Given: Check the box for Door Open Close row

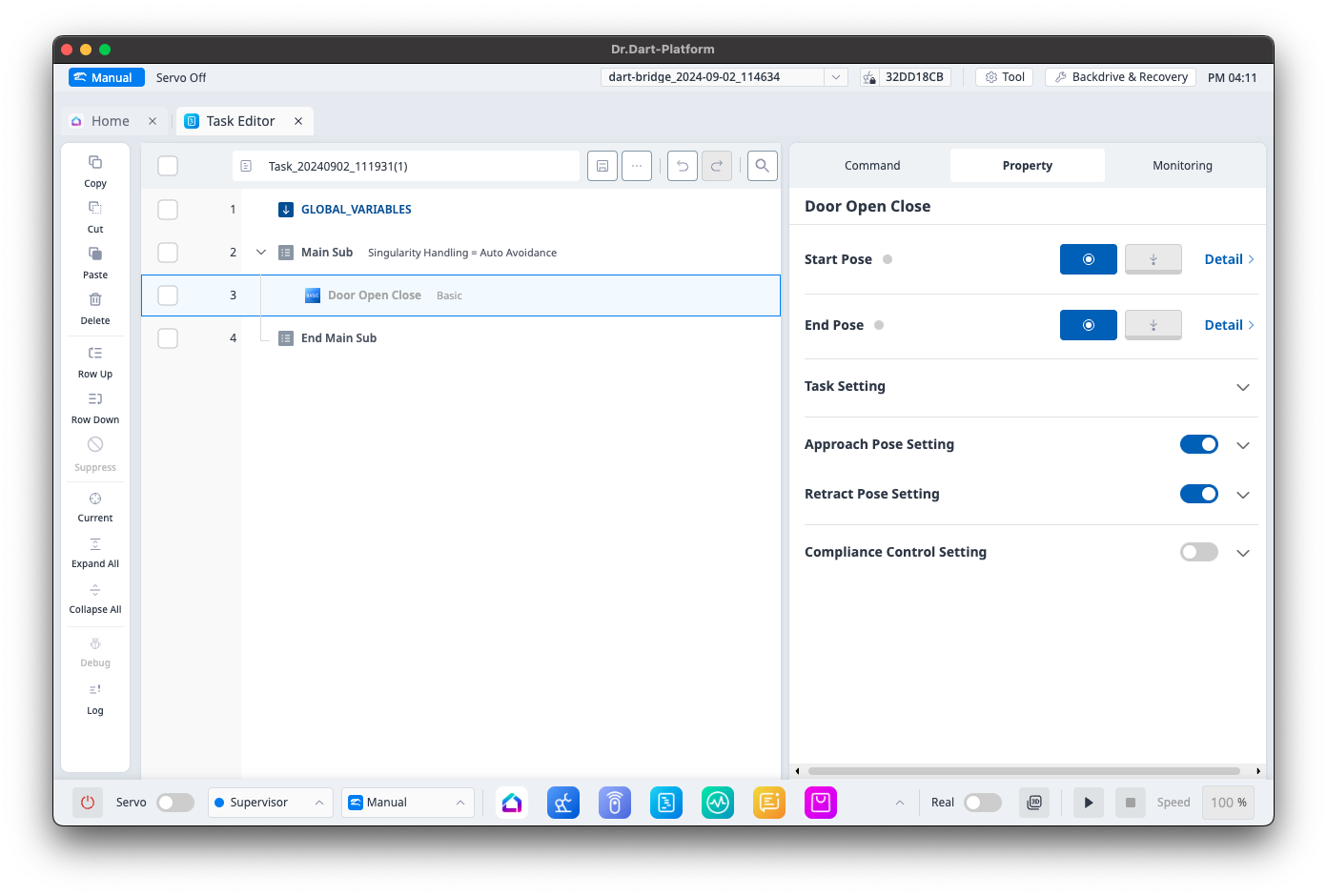Looking at the screenshot, I should click(168, 295).
